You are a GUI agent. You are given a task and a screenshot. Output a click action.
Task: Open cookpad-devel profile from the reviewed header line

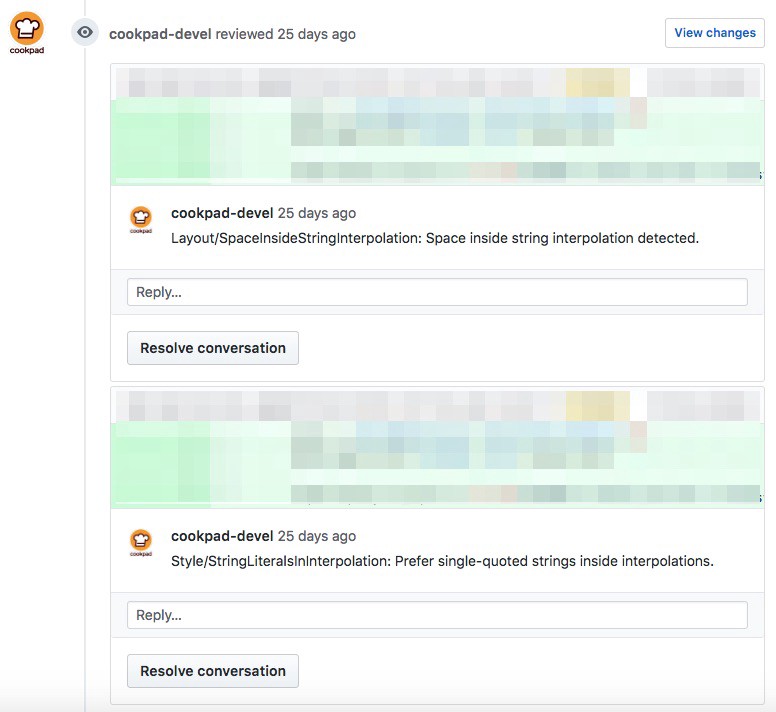tap(160, 34)
